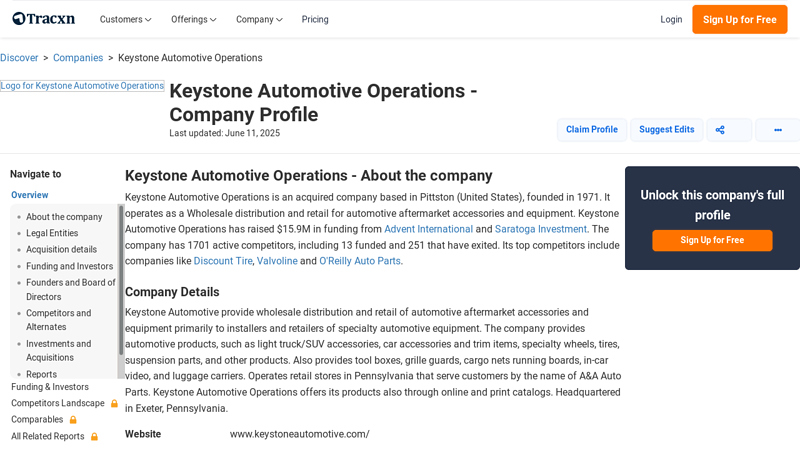Click Sign Up for Free in unlock panel
Image resolution: width=800 pixels, height=450 pixels.
[712, 240]
